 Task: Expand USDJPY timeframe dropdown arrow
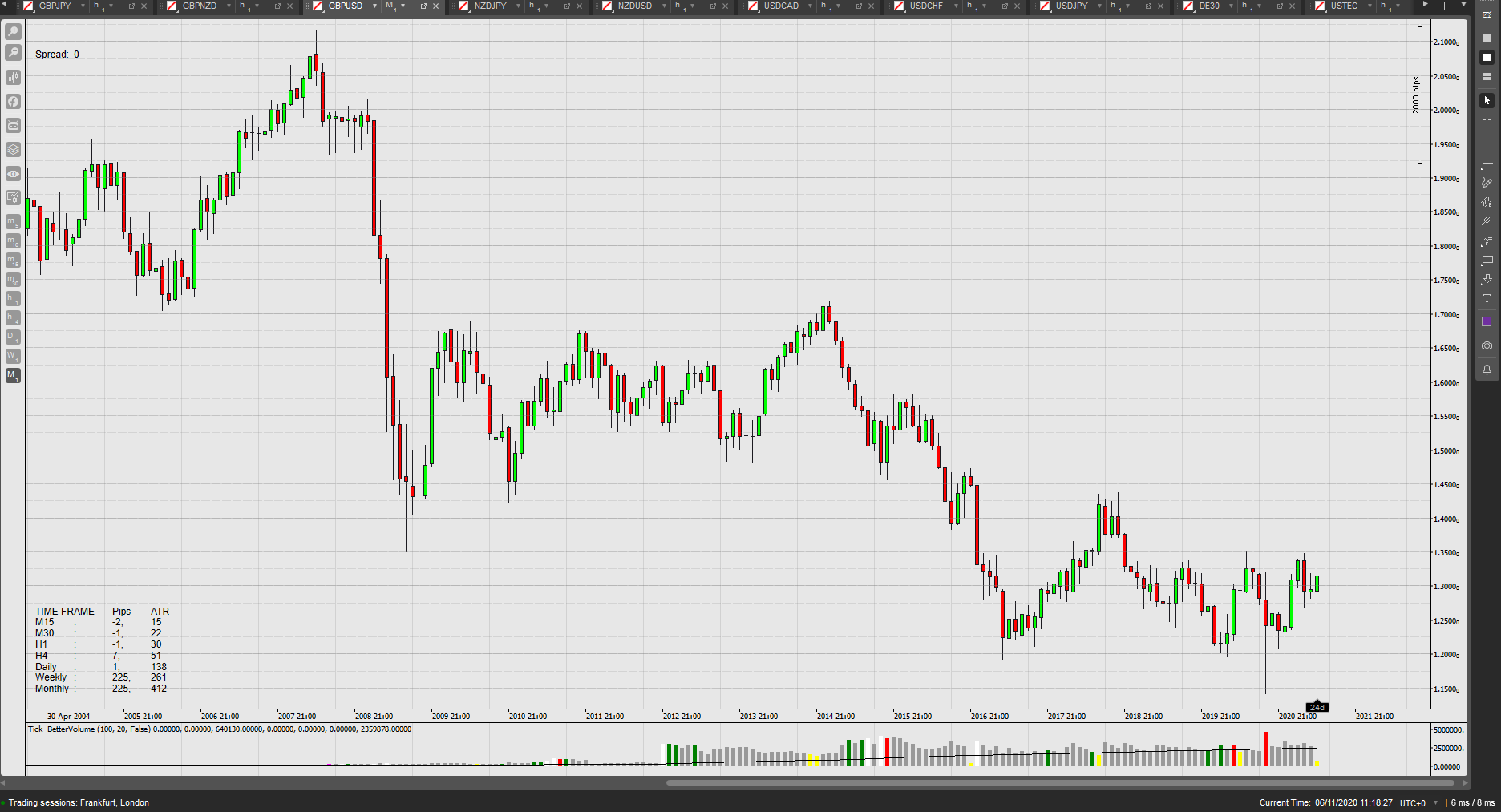[x=1127, y=6]
